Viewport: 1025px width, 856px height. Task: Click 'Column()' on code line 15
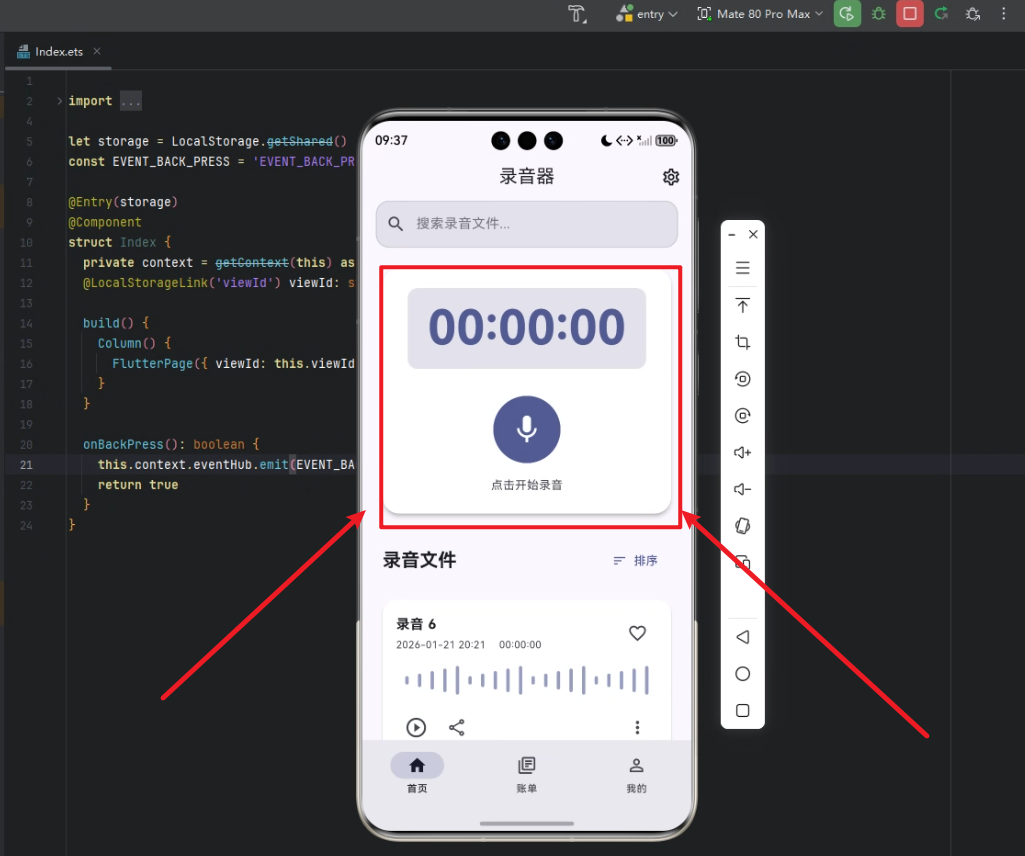coord(127,343)
